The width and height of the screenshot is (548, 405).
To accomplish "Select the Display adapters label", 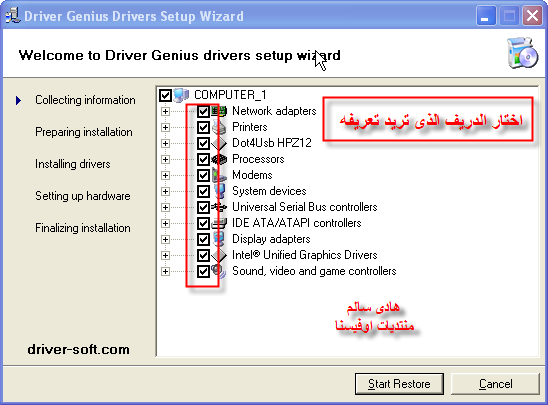I will [271, 239].
